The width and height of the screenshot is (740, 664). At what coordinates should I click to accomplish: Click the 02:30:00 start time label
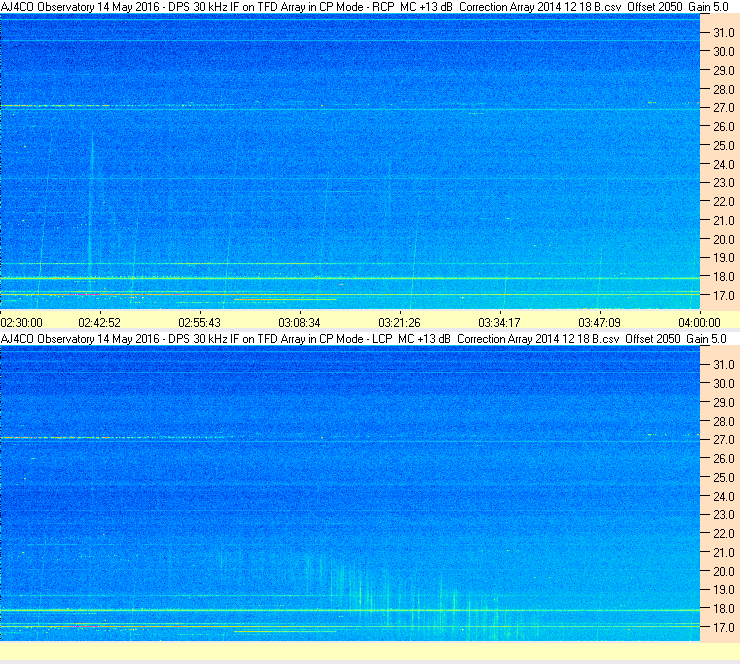tap(22, 323)
